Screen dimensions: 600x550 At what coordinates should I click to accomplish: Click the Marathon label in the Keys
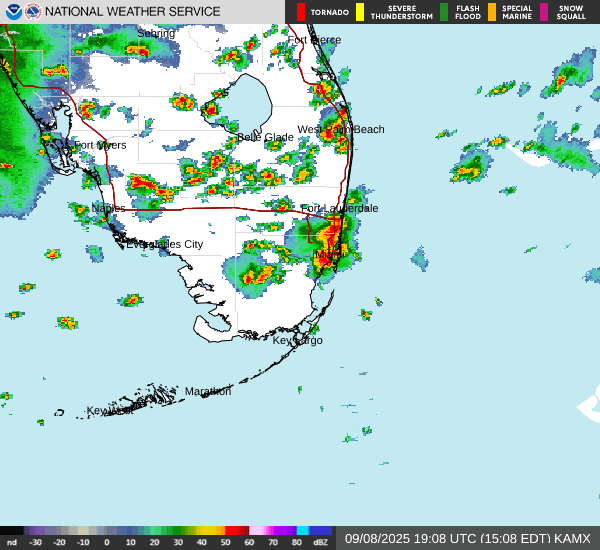pos(208,391)
